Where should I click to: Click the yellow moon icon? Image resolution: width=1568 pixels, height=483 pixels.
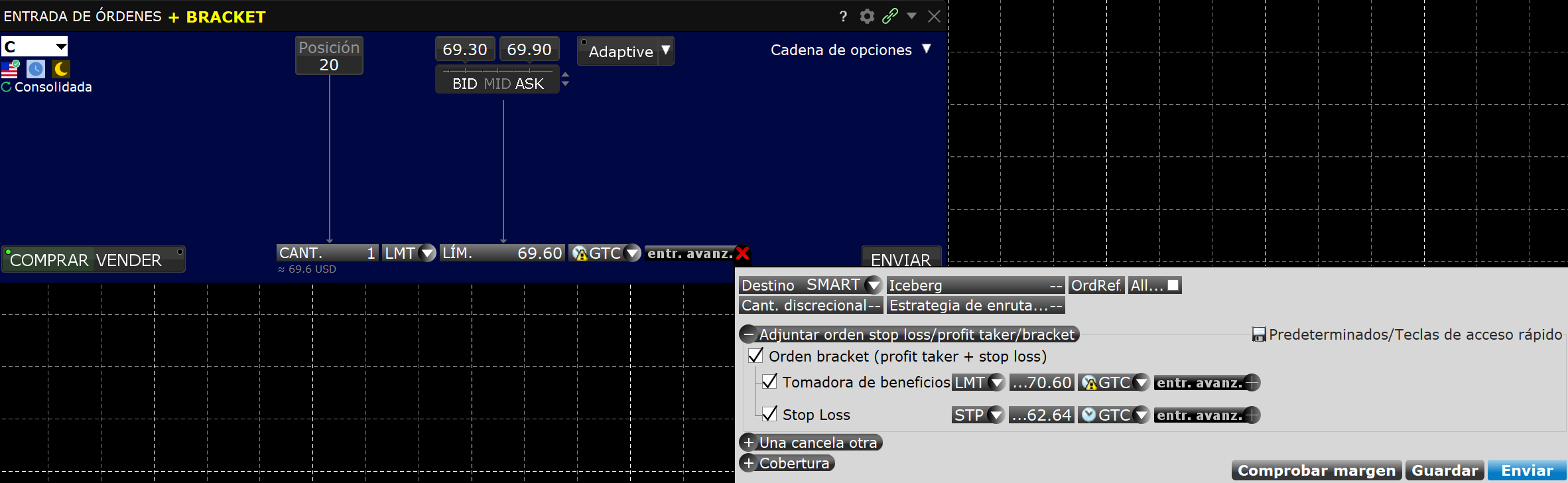[61, 69]
